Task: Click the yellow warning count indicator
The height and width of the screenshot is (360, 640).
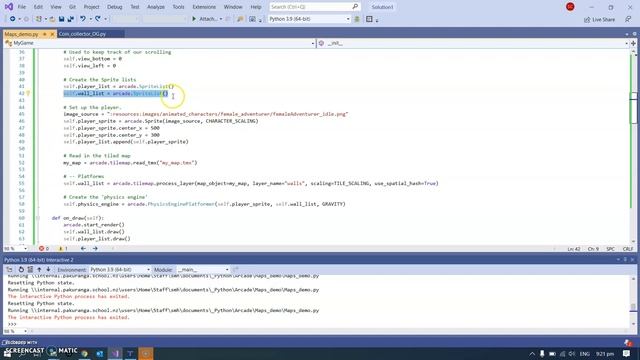Action: pos(63,248)
